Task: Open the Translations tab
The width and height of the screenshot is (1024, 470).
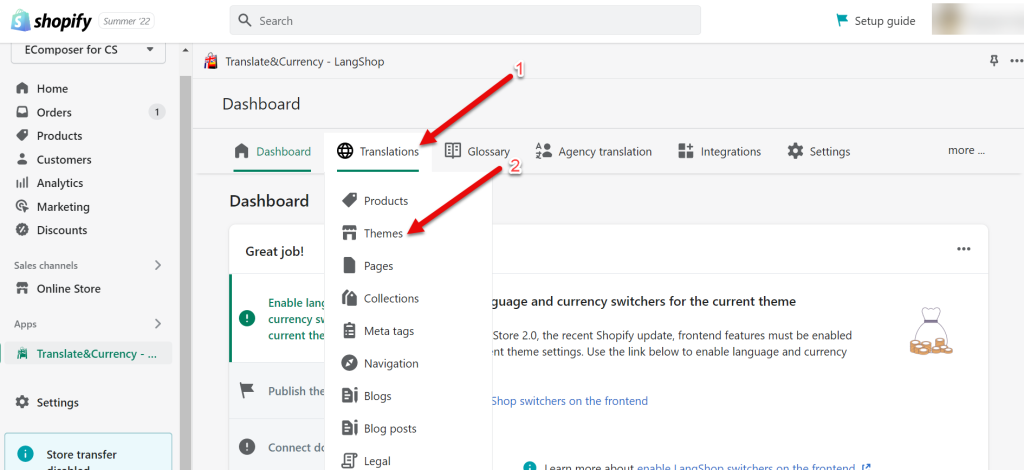Action: point(377,151)
